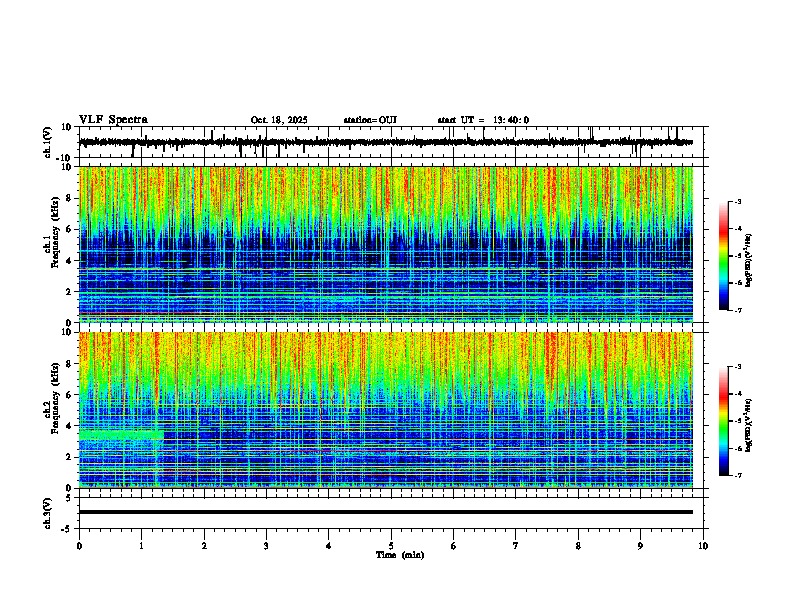Click the ch.2 spectrogram colorbar
The width and height of the screenshot is (792, 612).
(x=723, y=421)
